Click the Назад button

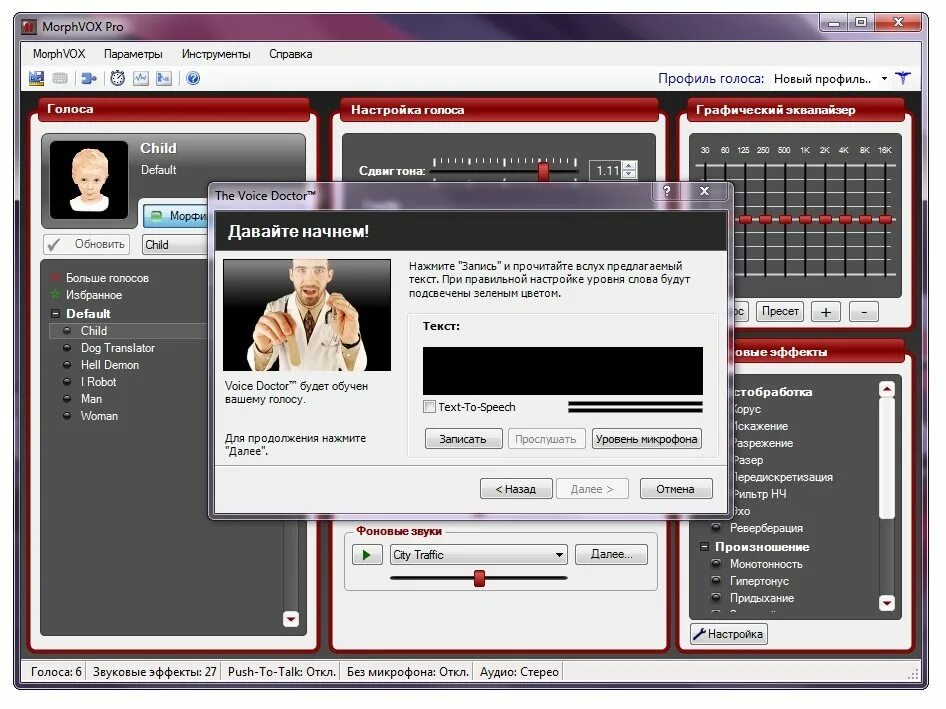pos(516,489)
